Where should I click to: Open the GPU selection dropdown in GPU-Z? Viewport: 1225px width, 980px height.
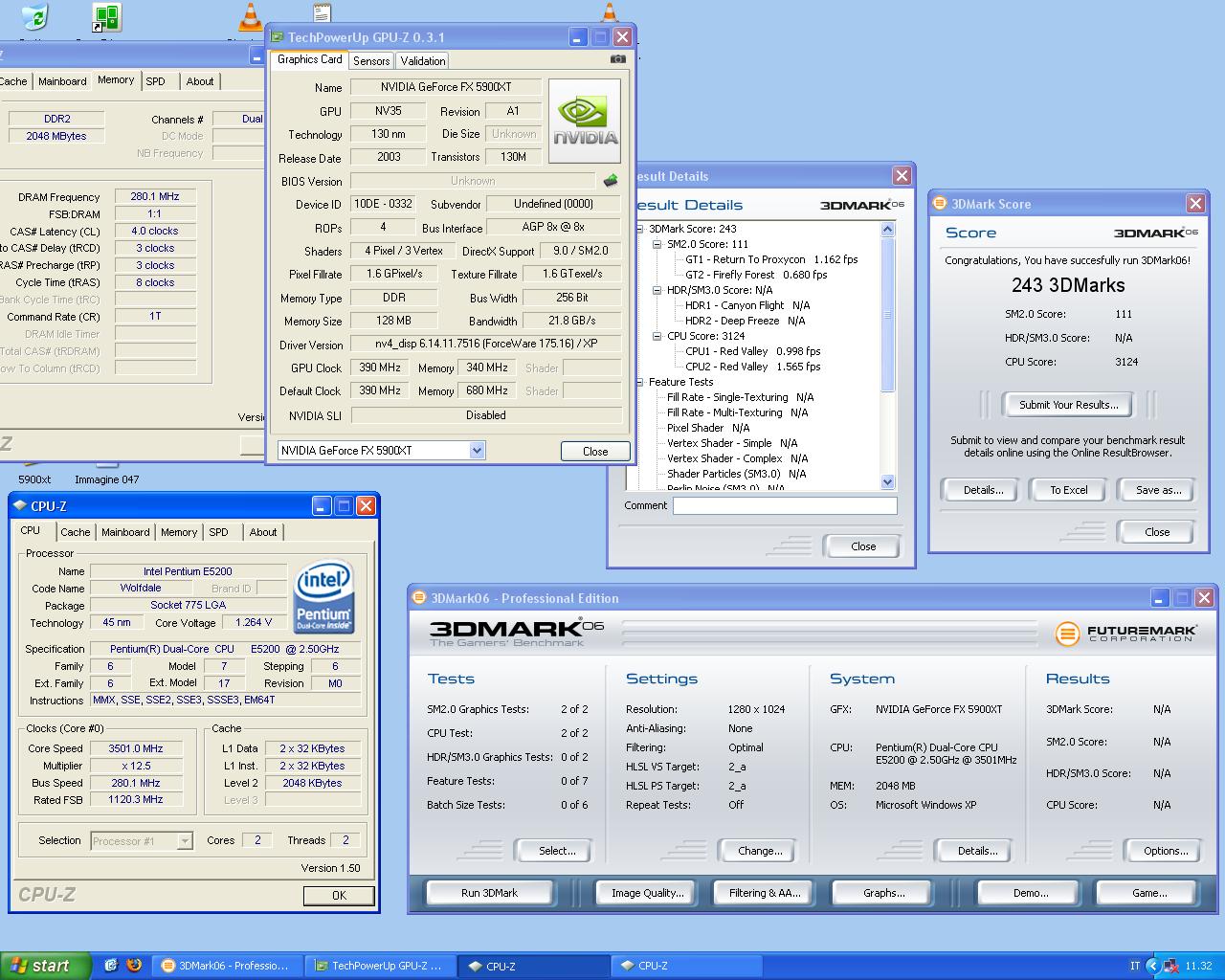click(478, 451)
